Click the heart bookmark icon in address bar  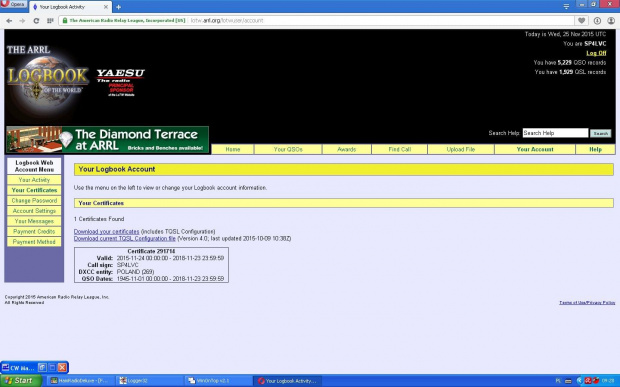(581, 21)
